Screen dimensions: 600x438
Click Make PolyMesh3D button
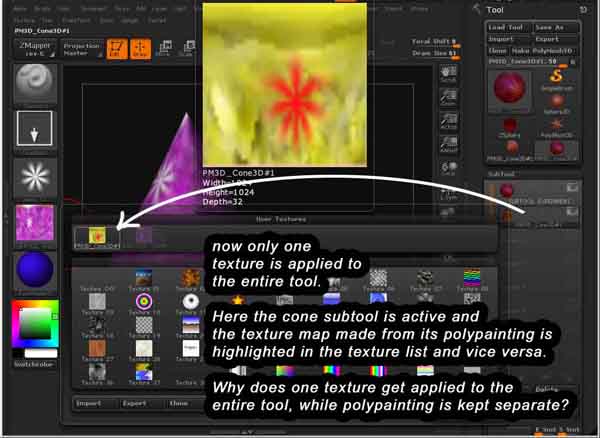pyautogui.click(x=544, y=50)
